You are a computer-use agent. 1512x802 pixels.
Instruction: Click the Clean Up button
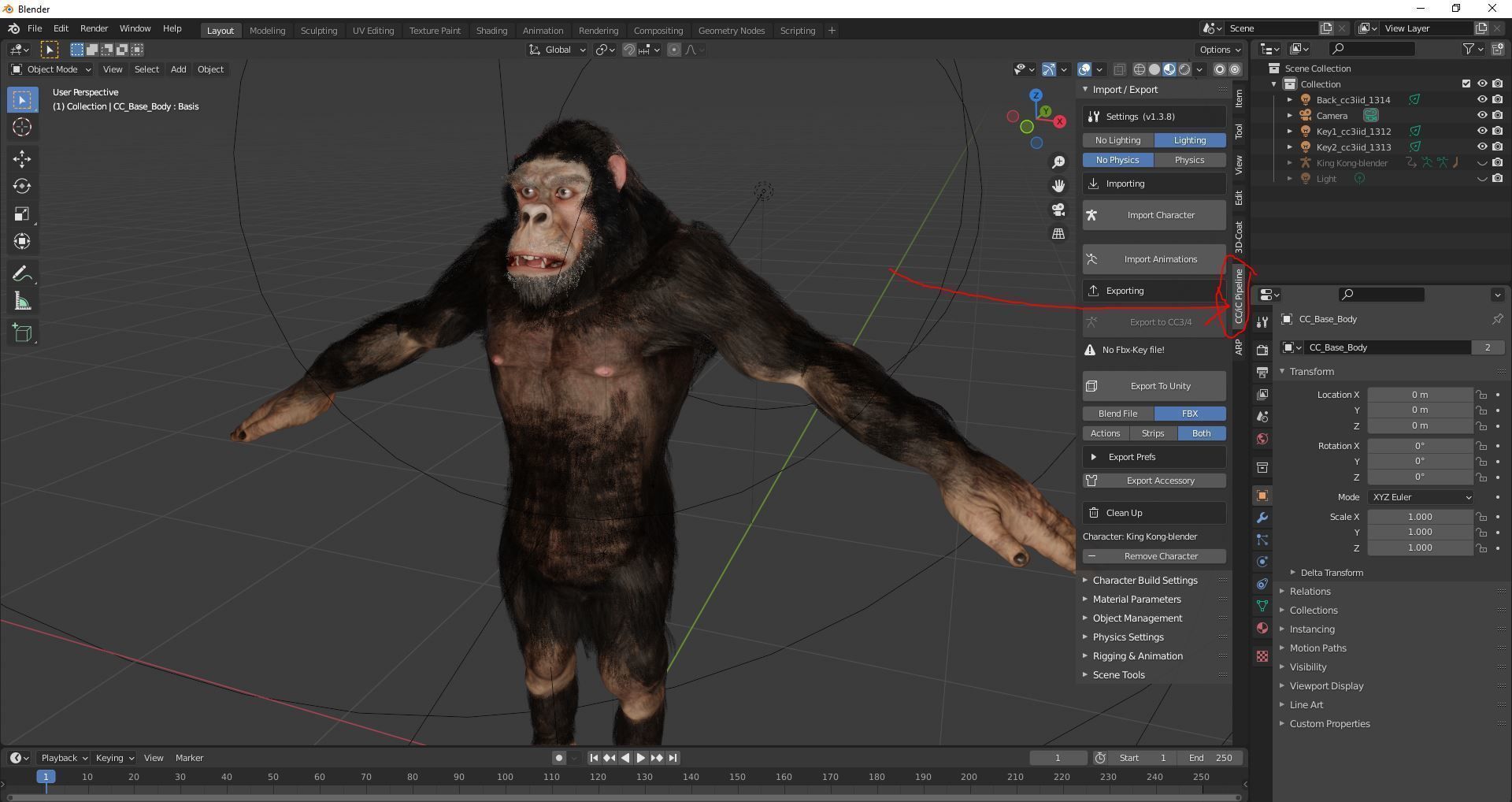[1154, 513]
